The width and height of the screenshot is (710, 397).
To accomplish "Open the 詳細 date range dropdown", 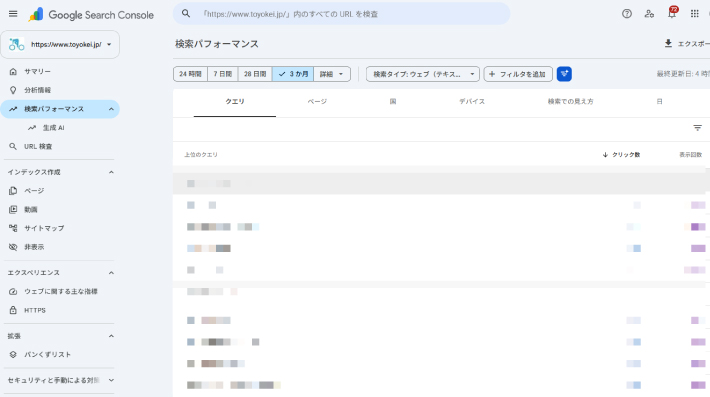I will point(332,74).
